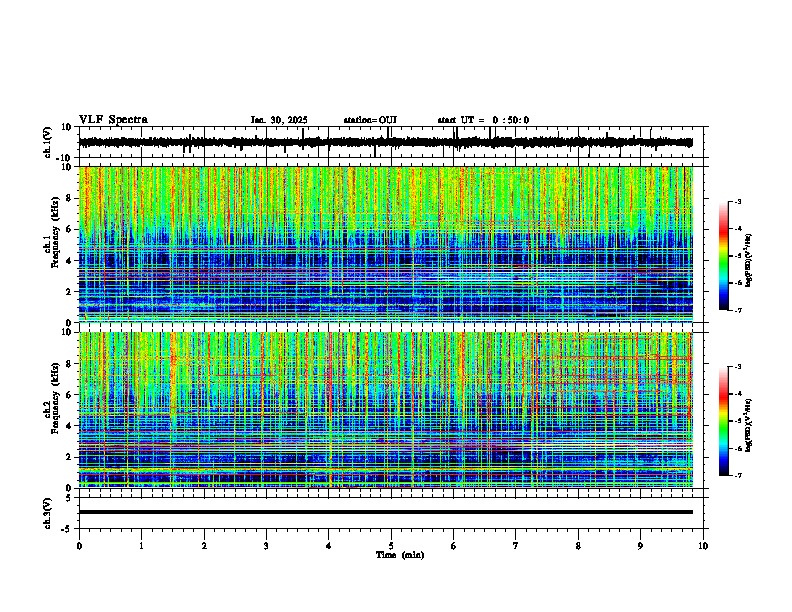Click the ch.3(V) flat black trace
Screen dimensions: 792x612
(386, 512)
